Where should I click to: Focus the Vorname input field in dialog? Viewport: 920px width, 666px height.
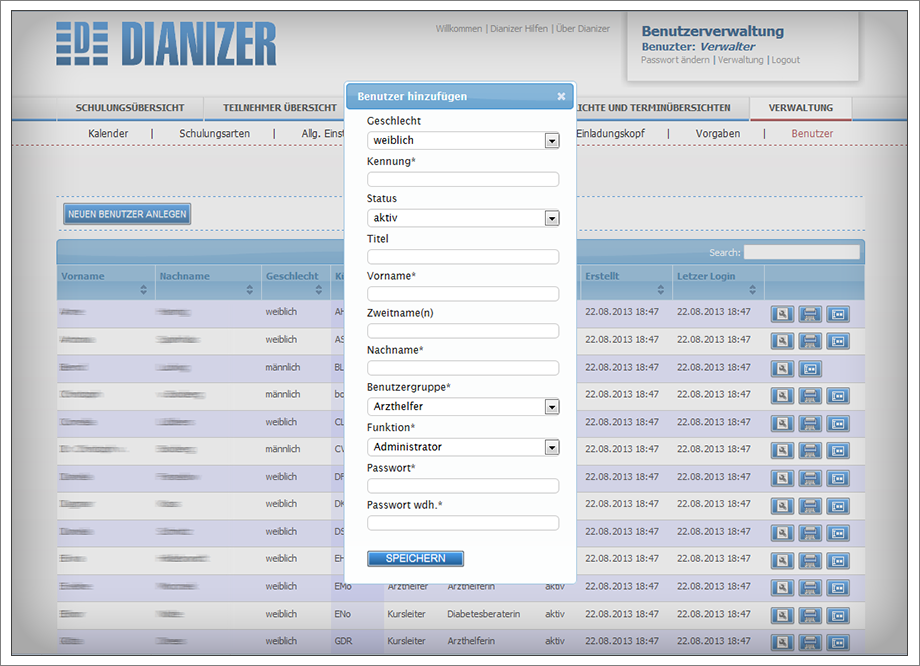463,293
